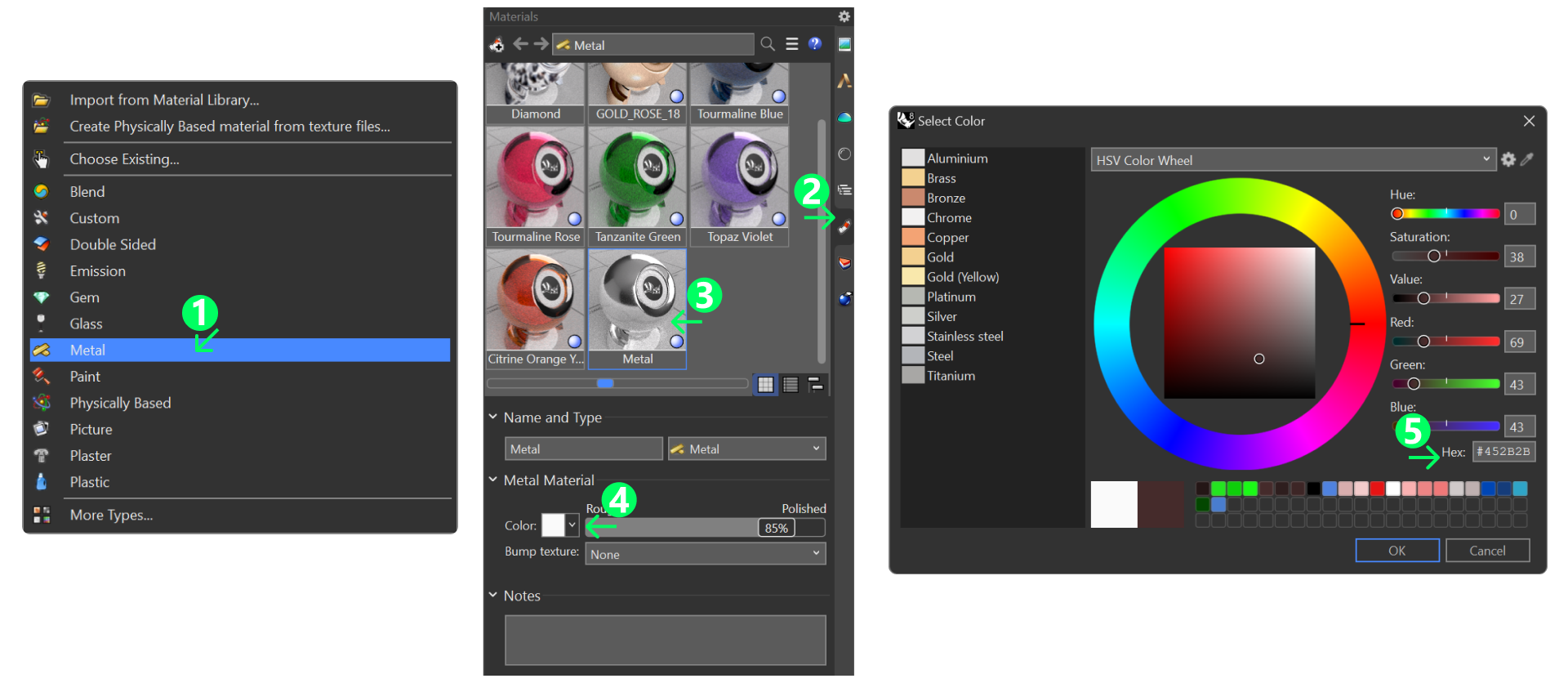Select the Tourmaline Rose material thumbnail
Screen dimensions: 1568x683
[x=536, y=187]
